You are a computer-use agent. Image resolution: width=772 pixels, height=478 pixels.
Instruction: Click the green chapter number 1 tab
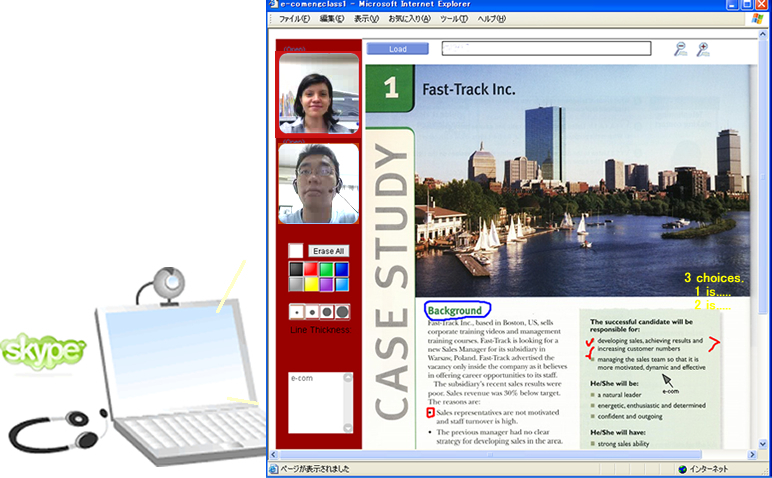coord(390,88)
